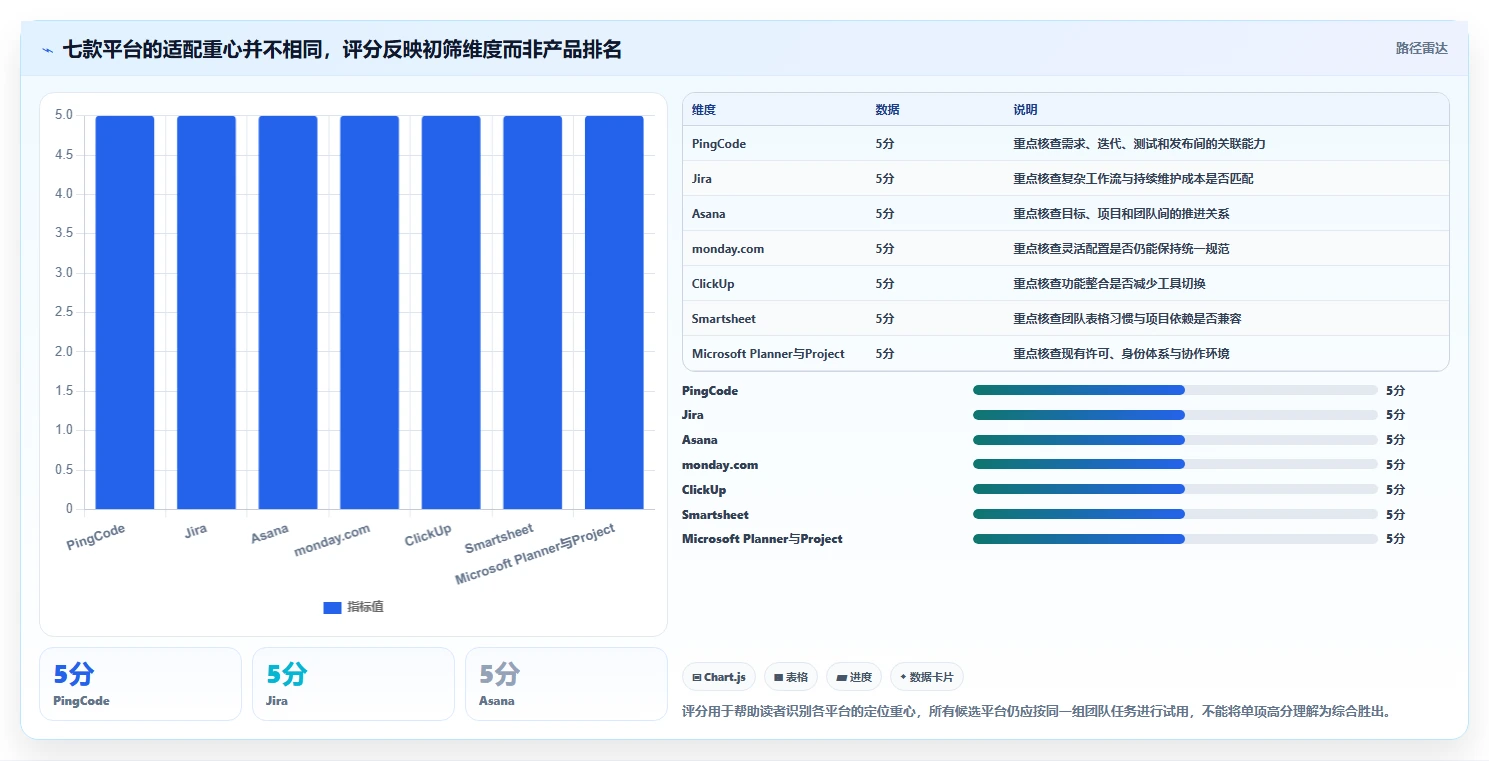Click the 说明 column header
This screenshot has height=761, width=1489.
click(1025, 110)
